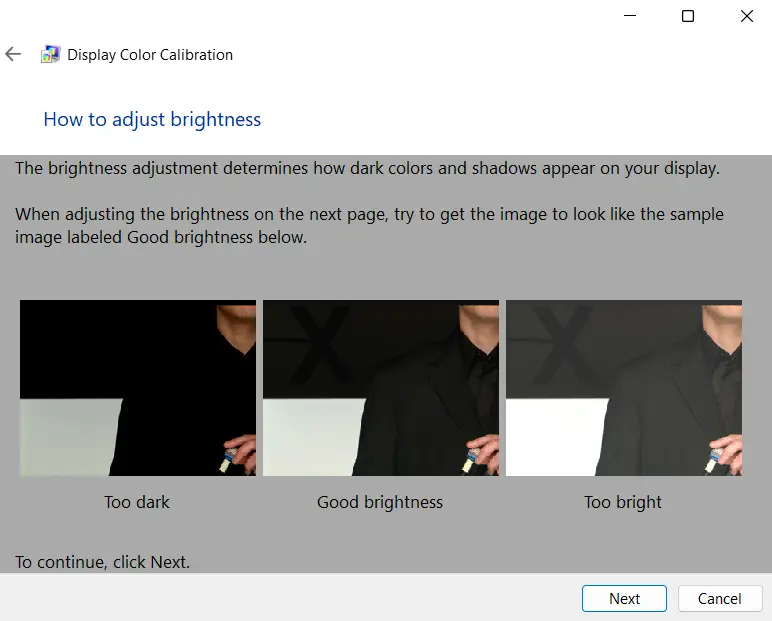Click Next to continue calibration
Image resolution: width=772 pixels, height=621 pixels.
[x=624, y=598]
